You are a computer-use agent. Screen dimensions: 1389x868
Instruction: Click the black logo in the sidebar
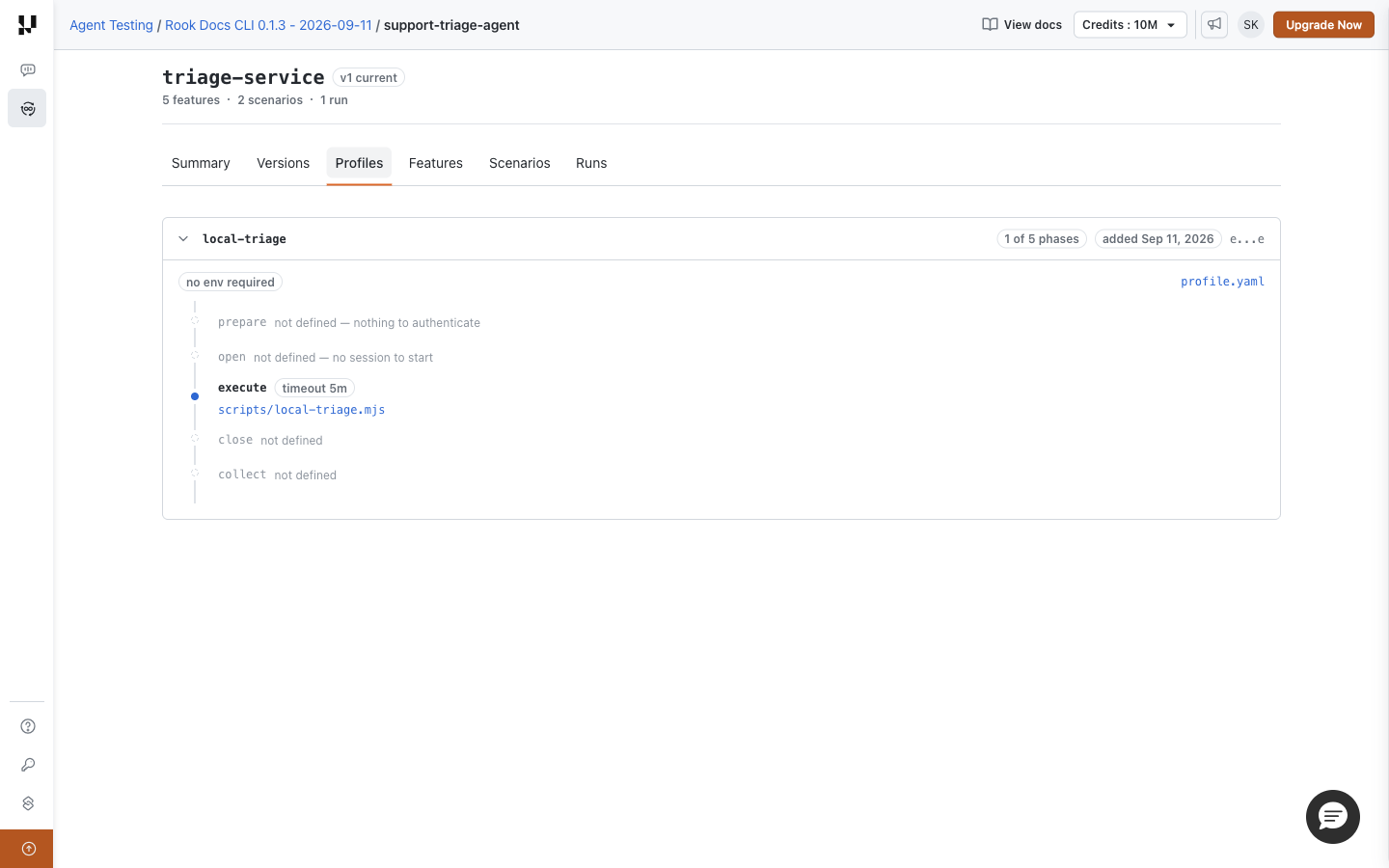(x=27, y=25)
